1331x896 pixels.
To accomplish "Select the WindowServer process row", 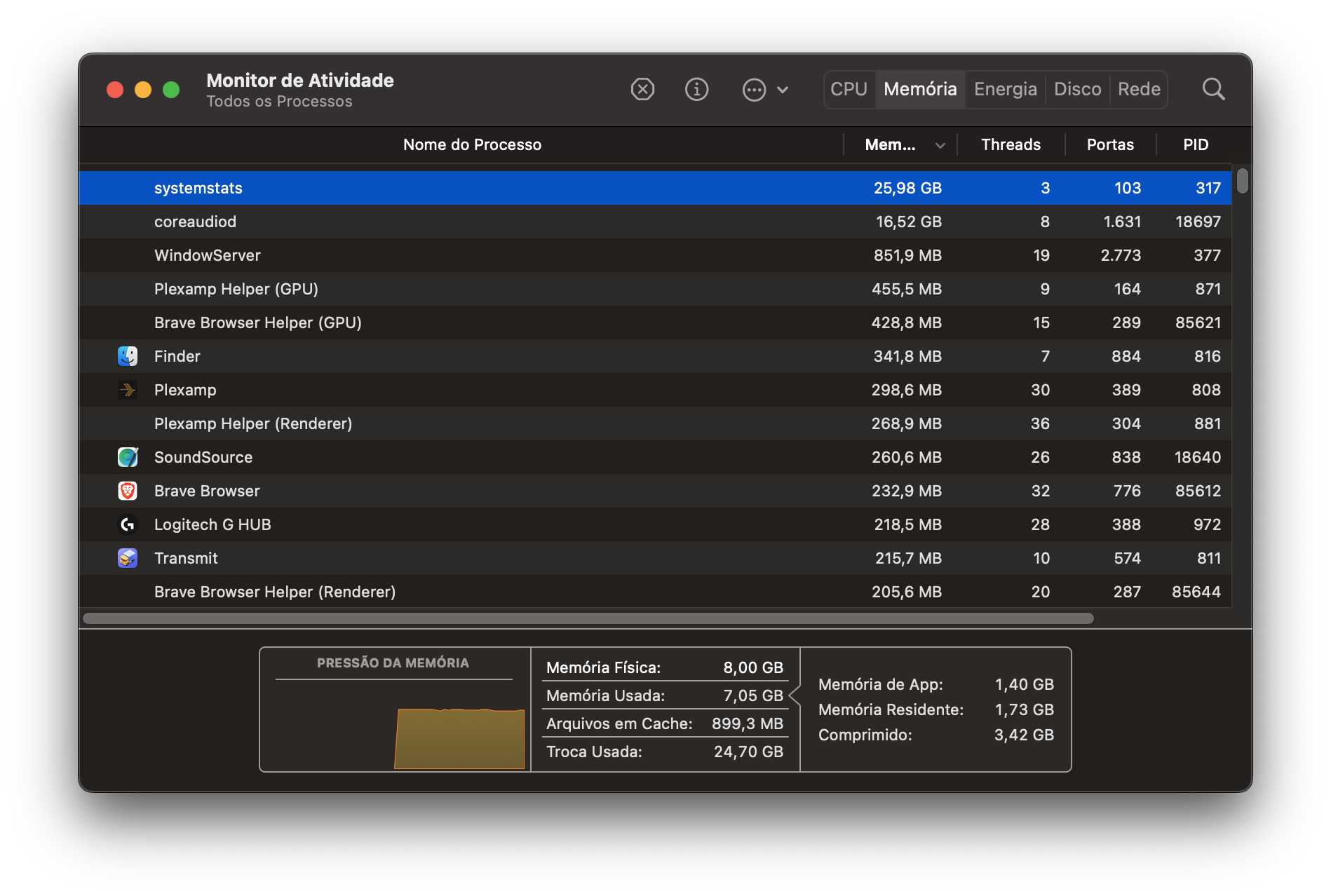I will [x=655, y=255].
